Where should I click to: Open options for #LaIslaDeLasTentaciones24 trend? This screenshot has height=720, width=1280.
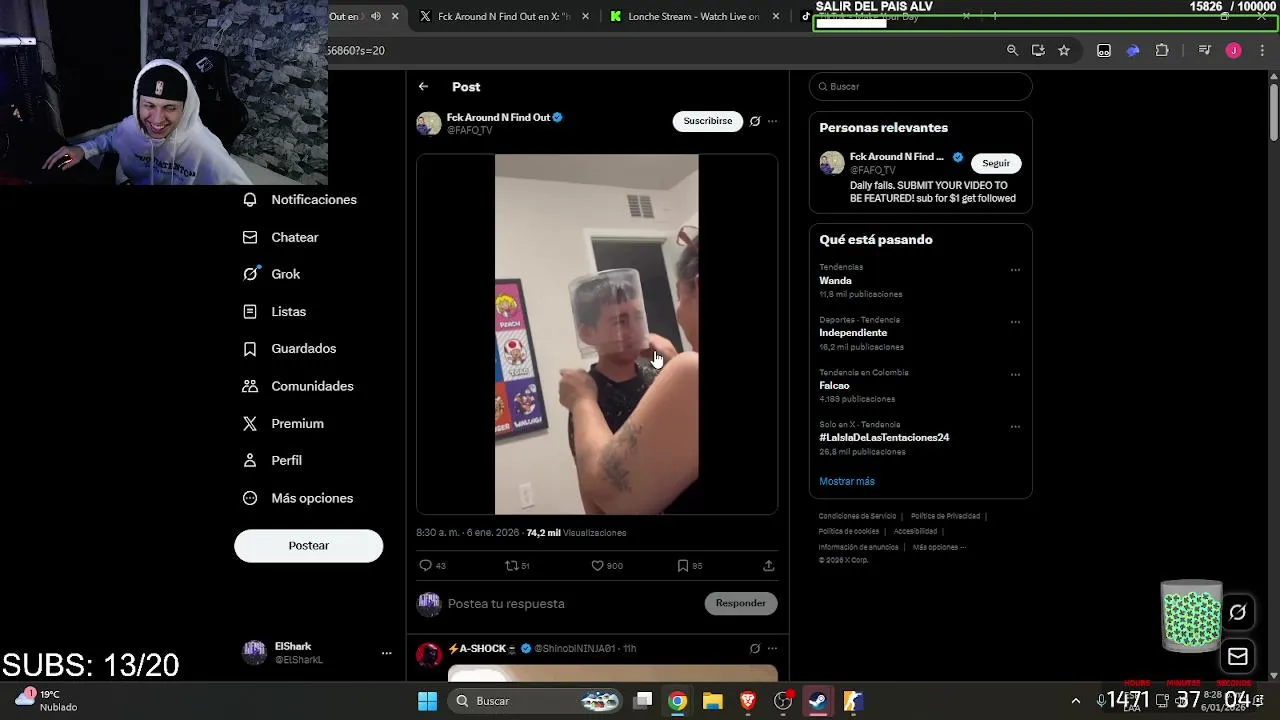(1015, 427)
